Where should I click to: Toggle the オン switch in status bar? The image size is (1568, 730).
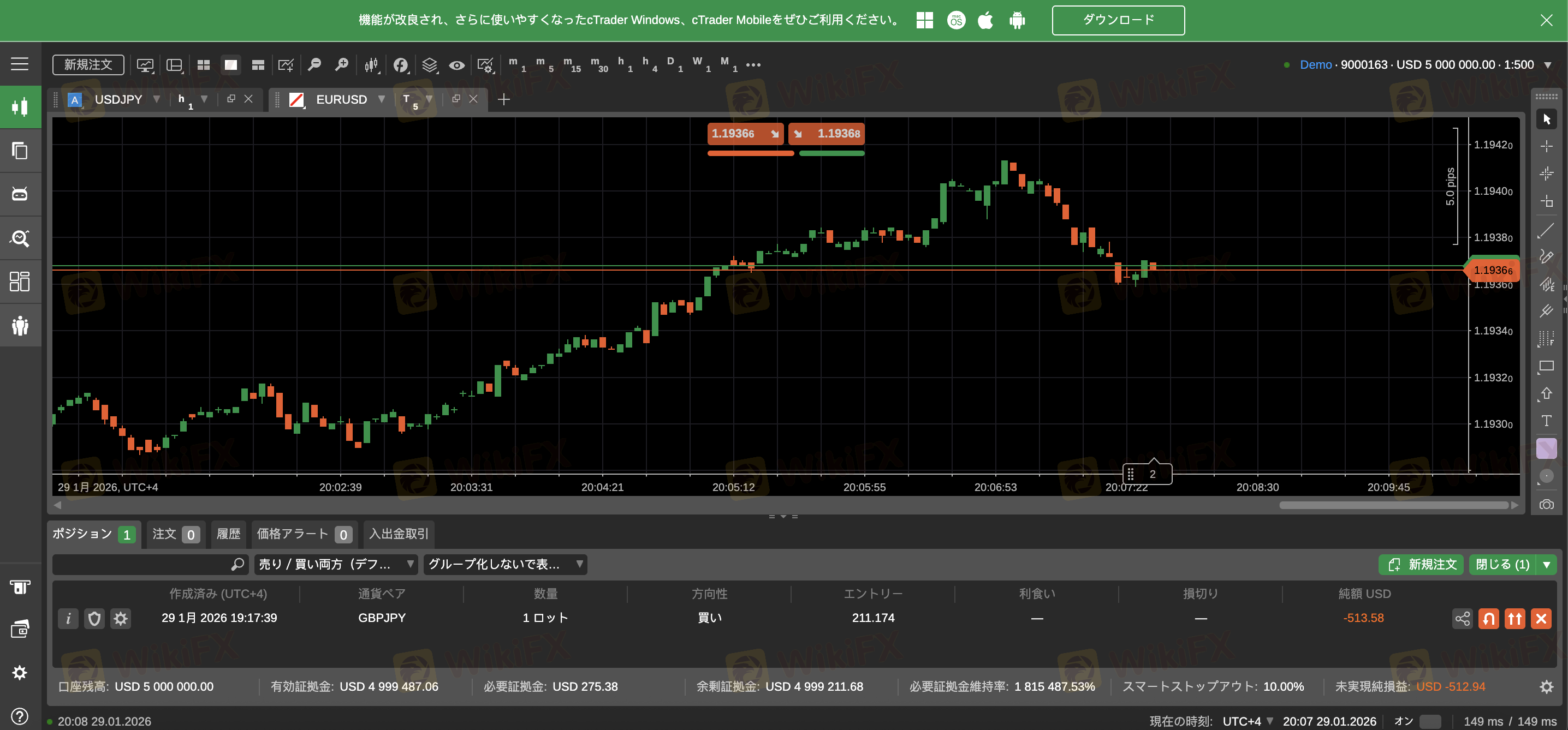pyautogui.click(x=1430, y=721)
